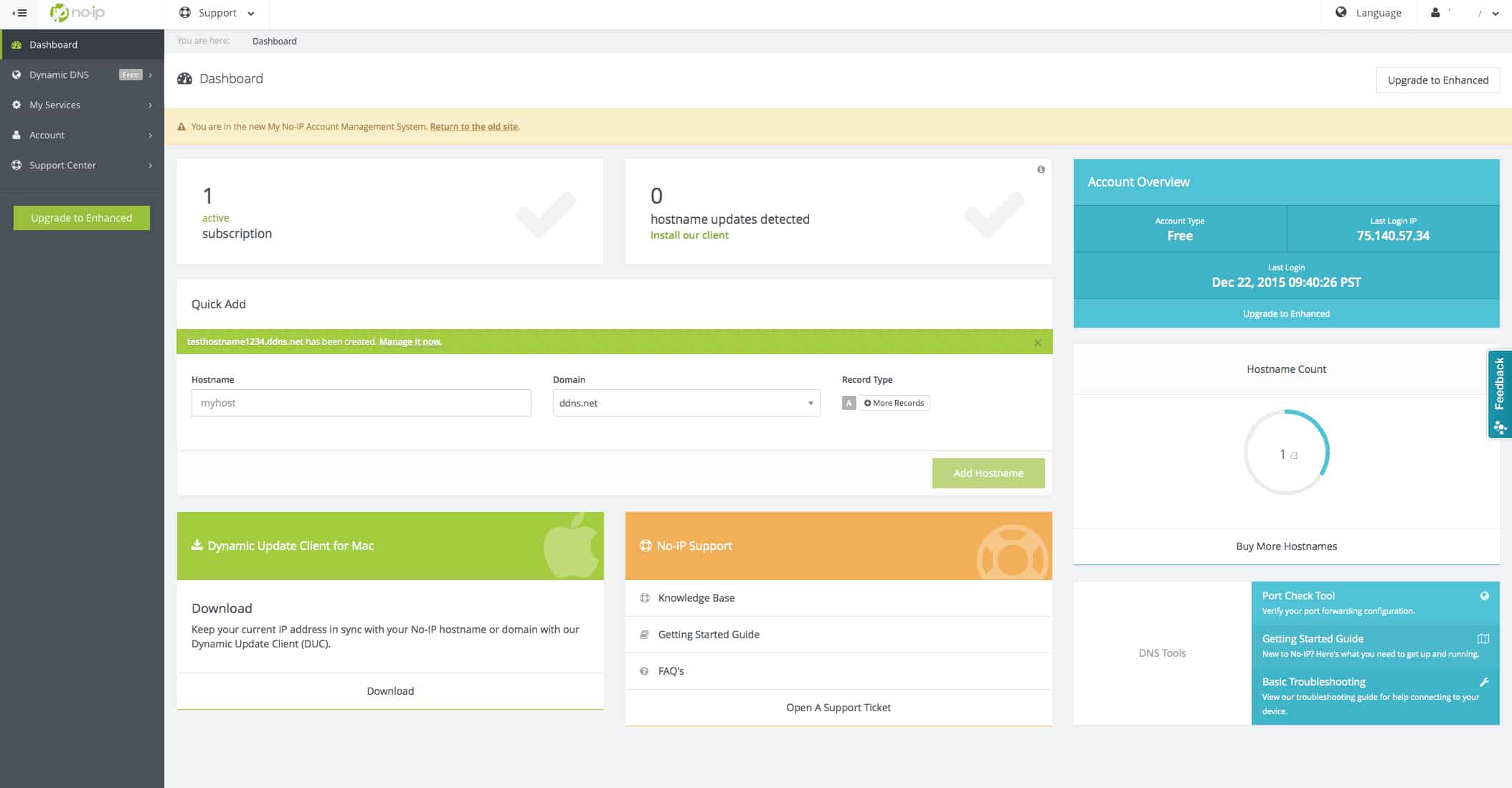Screen dimensions: 1512x788
Task: Click Open A Support Ticket
Action: pos(838,708)
